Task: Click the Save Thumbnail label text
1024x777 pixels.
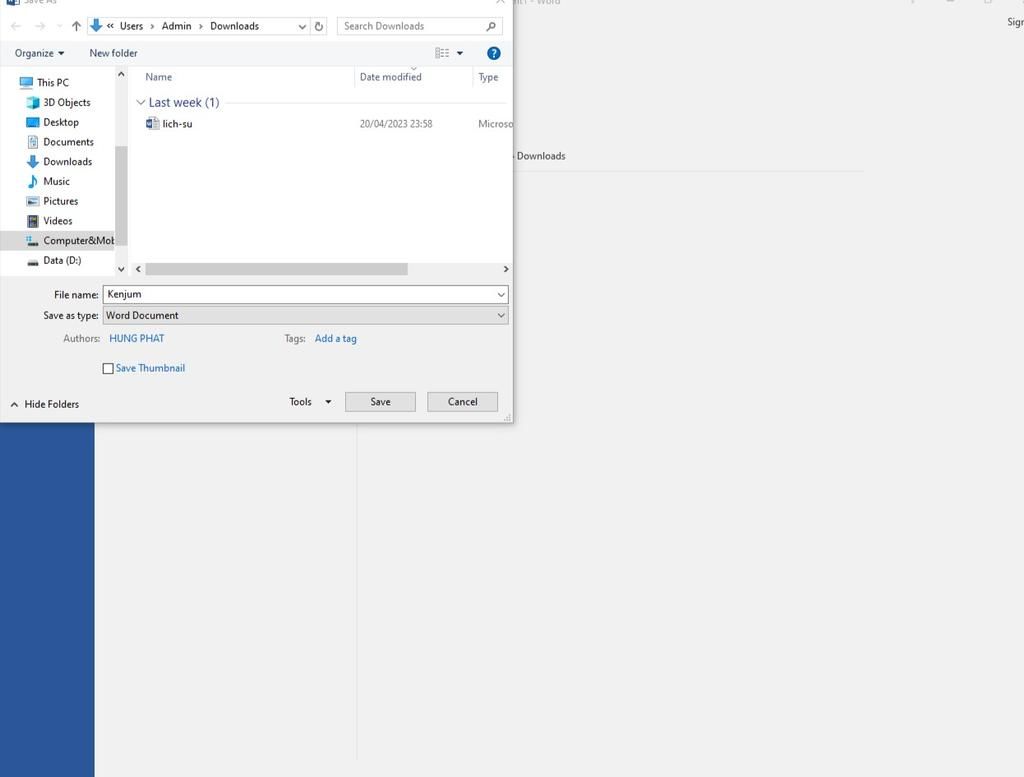Action: 150,368
